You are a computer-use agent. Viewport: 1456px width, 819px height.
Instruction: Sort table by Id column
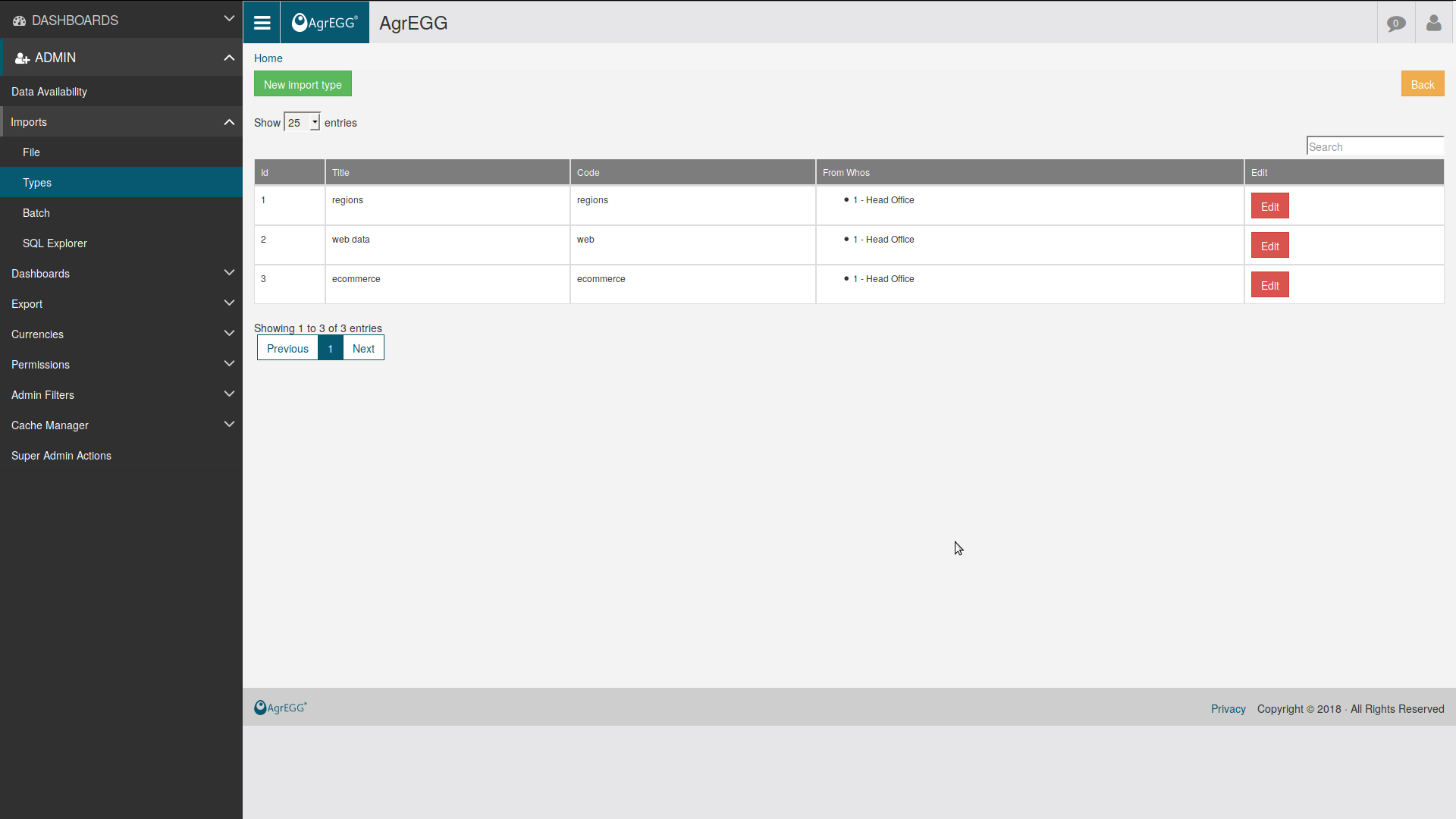tap(290, 172)
